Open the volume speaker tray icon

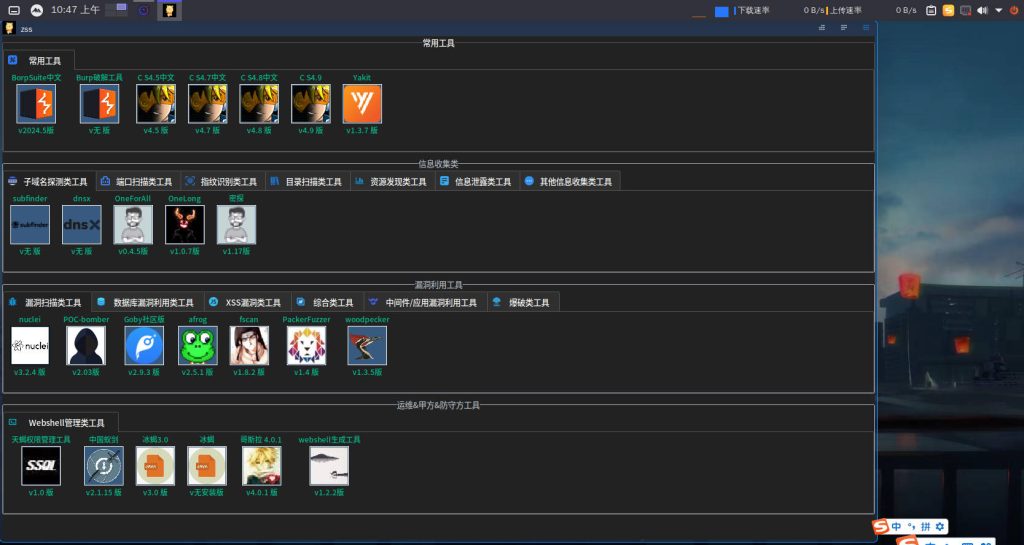pyautogui.click(x=982, y=10)
